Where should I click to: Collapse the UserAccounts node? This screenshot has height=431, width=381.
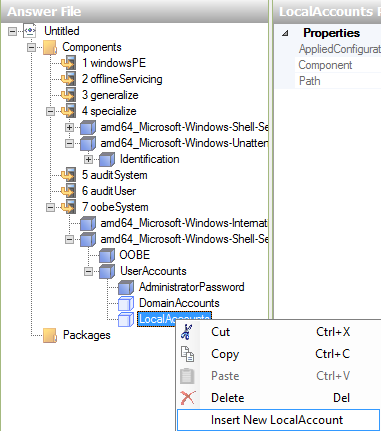pyautogui.click(x=88, y=271)
